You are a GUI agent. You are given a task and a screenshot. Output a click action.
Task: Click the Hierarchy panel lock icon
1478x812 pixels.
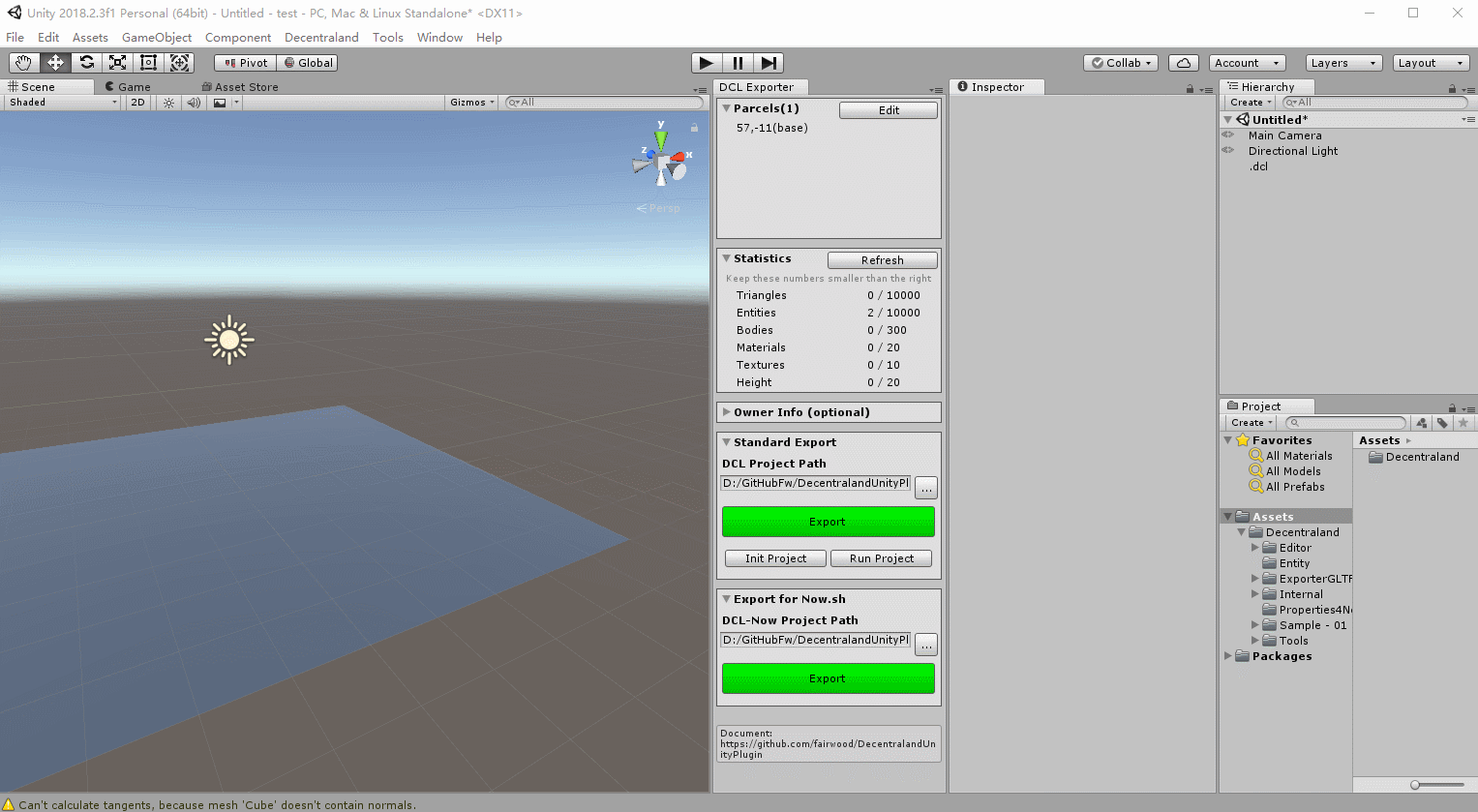[1452, 89]
